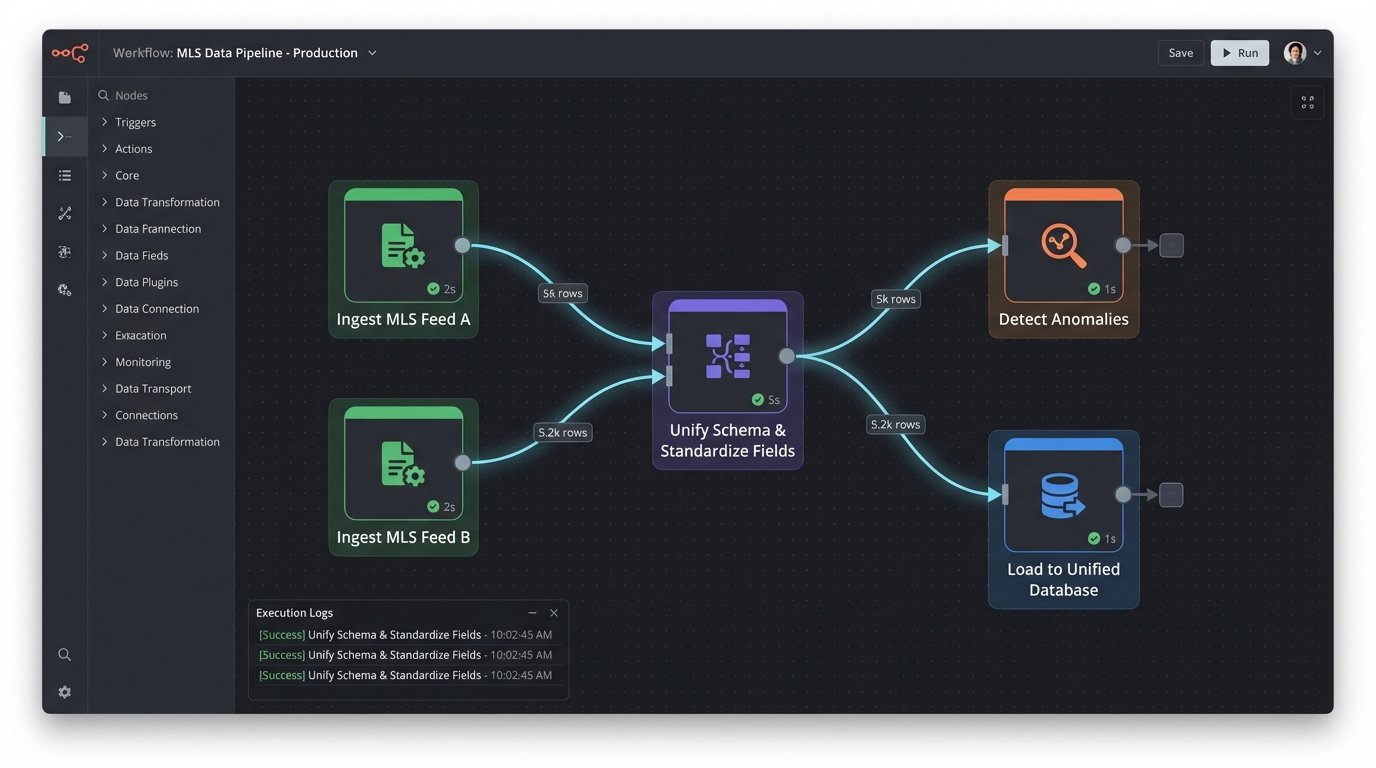Open the documents panel icon at sidebar top

[x=64, y=97]
